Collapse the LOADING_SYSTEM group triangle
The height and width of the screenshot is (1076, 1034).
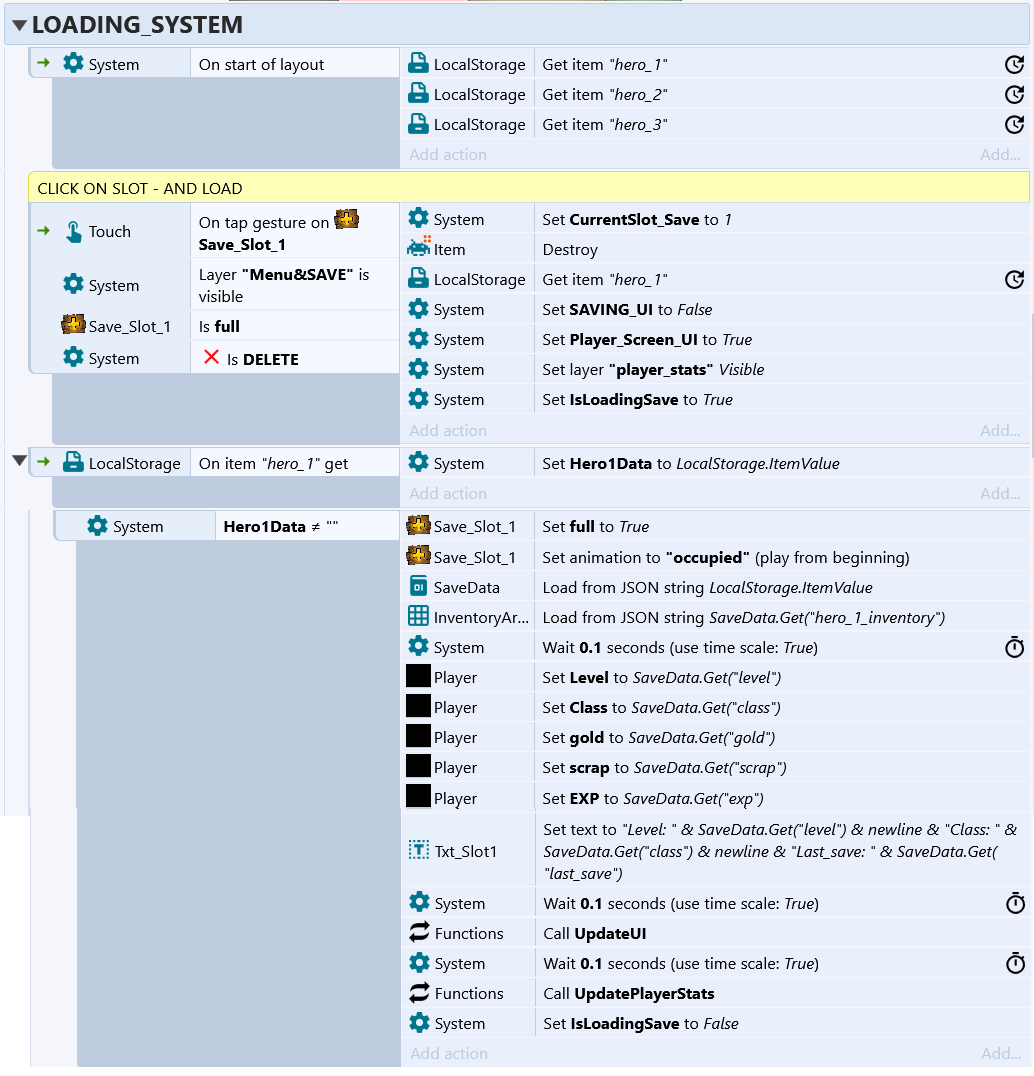(x=19, y=26)
